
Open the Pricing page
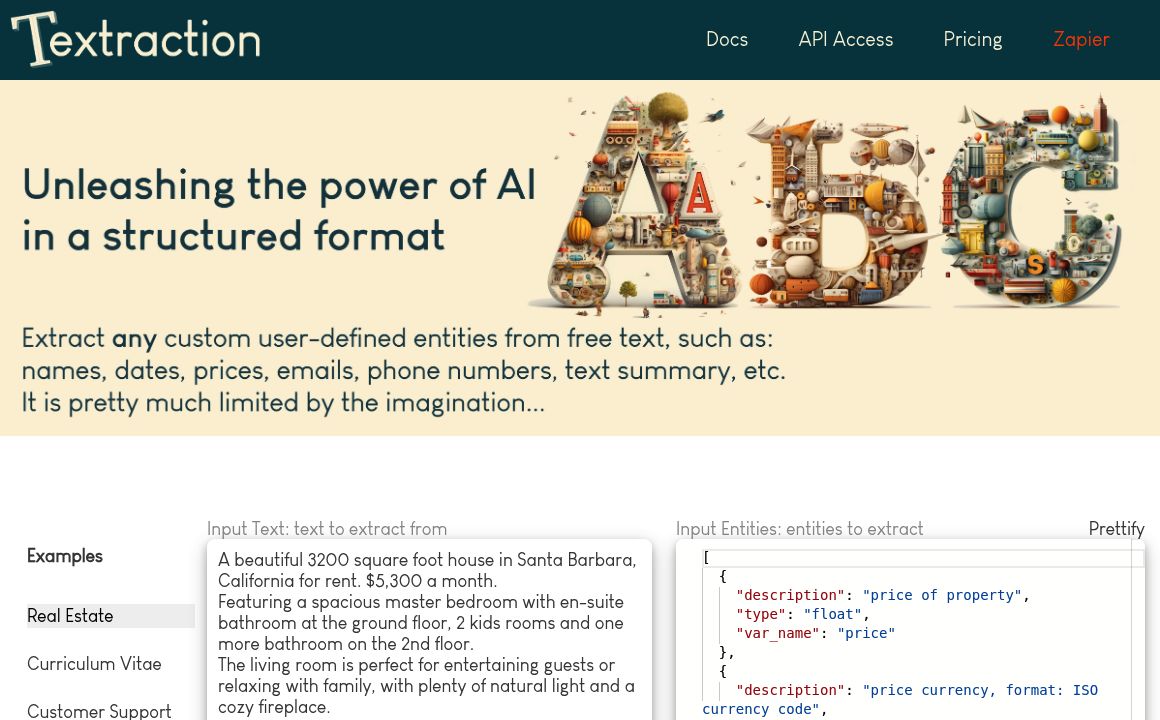[x=972, y=39]
